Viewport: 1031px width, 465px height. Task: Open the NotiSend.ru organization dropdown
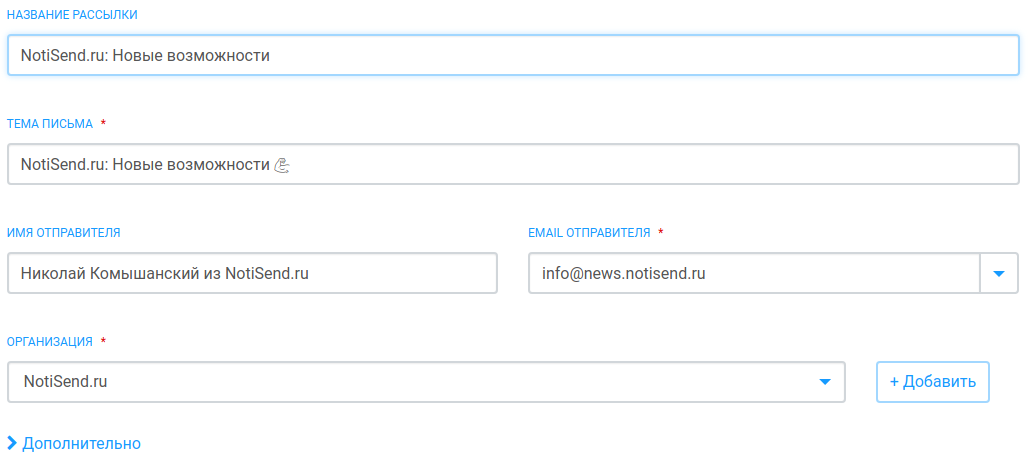[426, 381]
